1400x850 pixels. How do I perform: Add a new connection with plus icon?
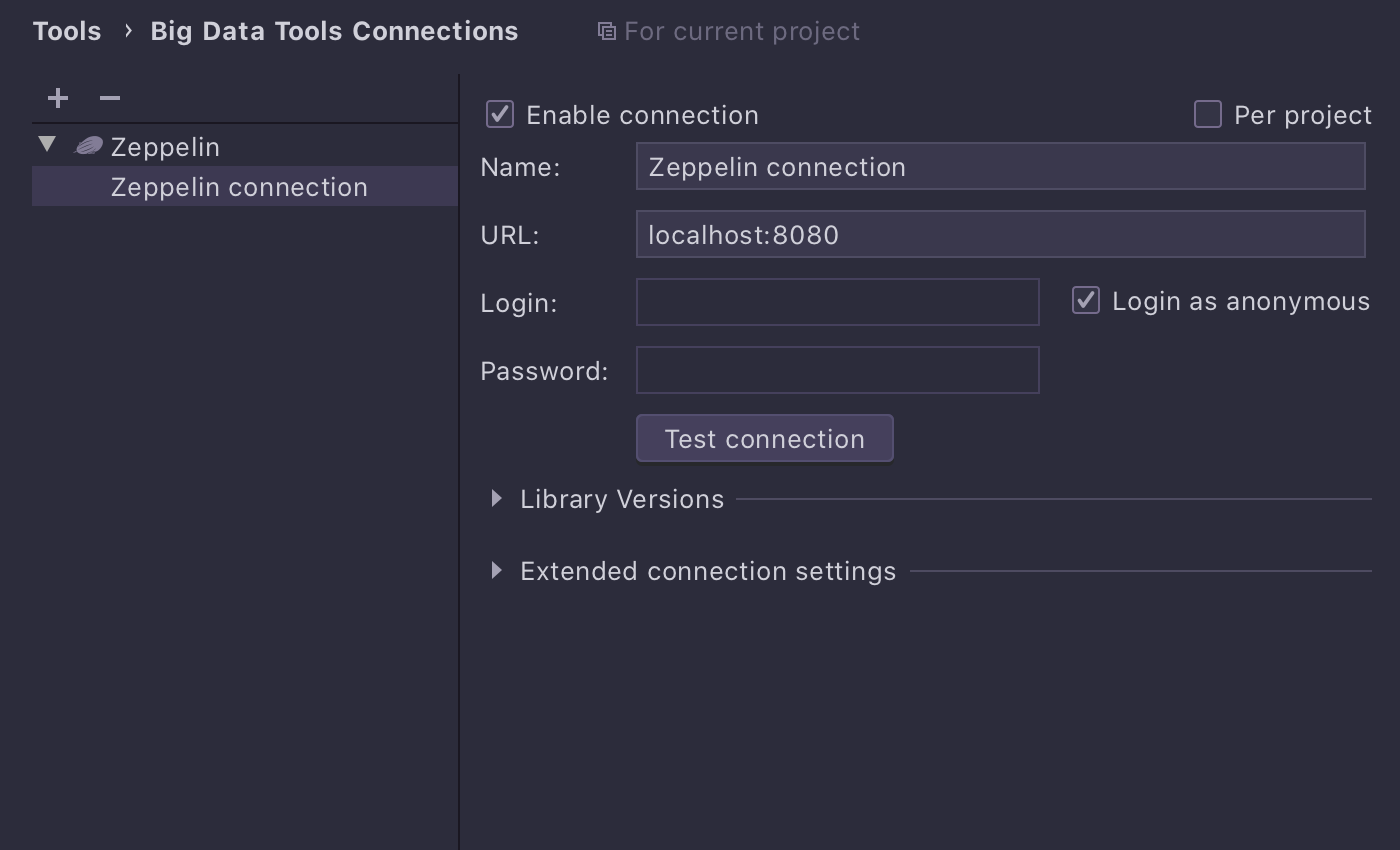pos(58,98)
